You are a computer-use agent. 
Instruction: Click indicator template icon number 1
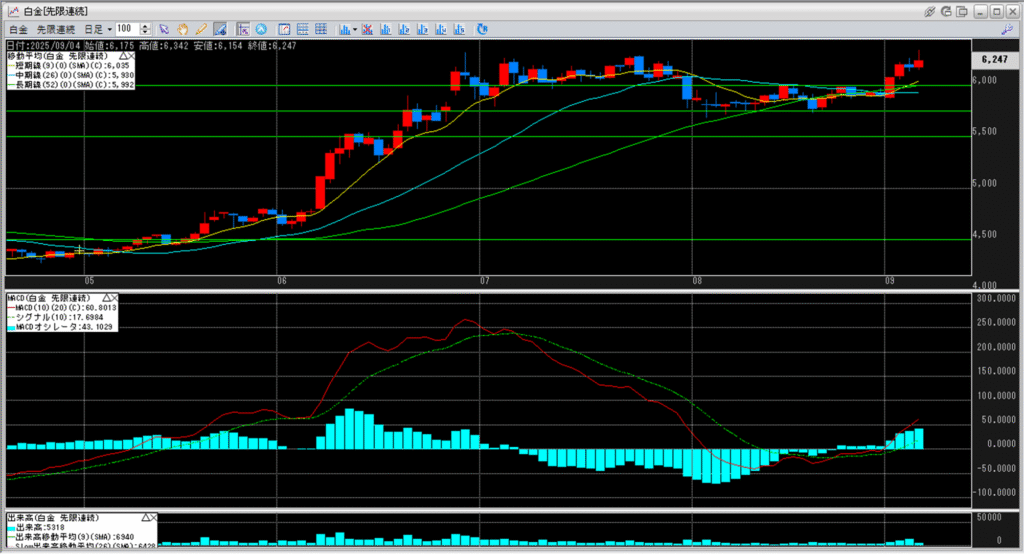(385, 29)
